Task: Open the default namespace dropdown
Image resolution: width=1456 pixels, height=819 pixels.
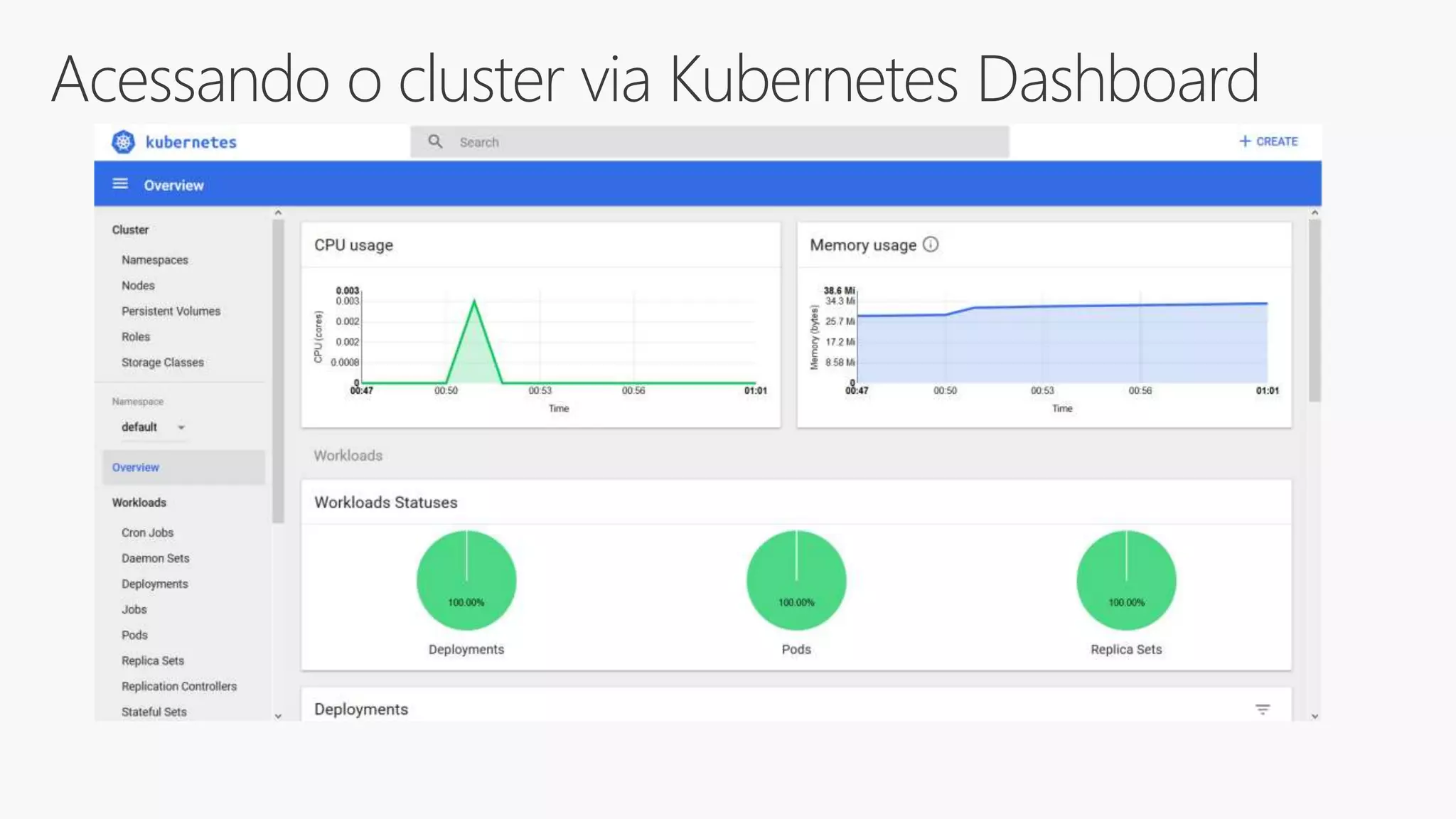Action: point(153,427)
